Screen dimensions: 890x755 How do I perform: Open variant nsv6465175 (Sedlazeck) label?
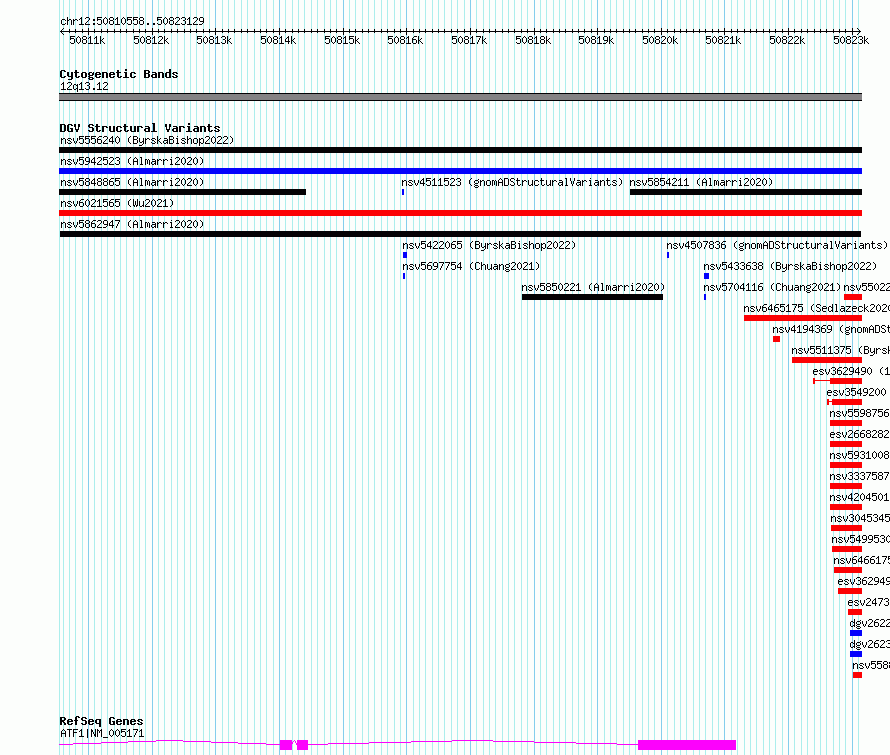tap(816, 308)
